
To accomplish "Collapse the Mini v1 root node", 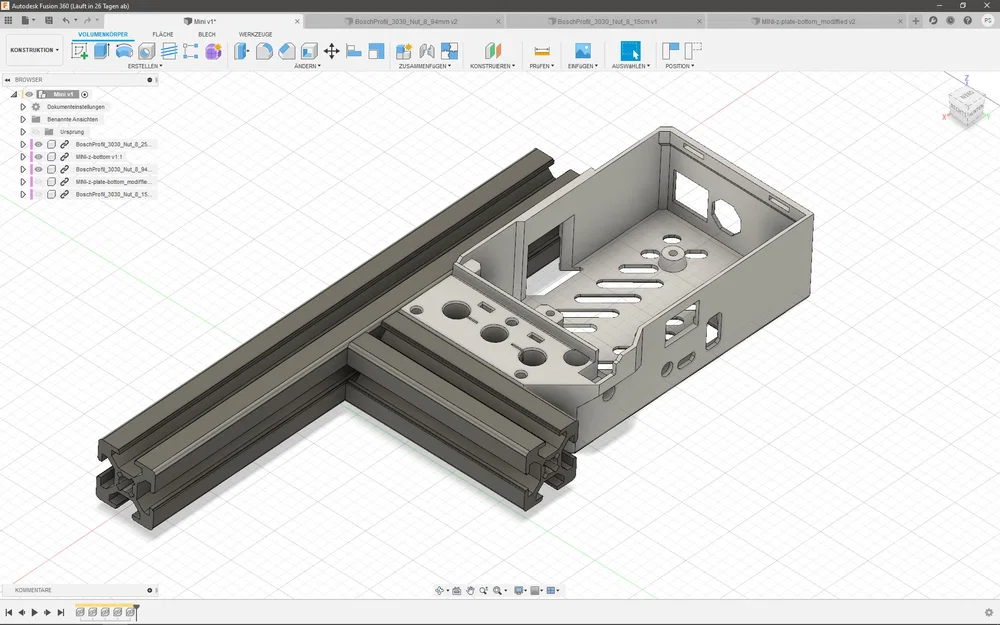I will click(x=14, y=94).
